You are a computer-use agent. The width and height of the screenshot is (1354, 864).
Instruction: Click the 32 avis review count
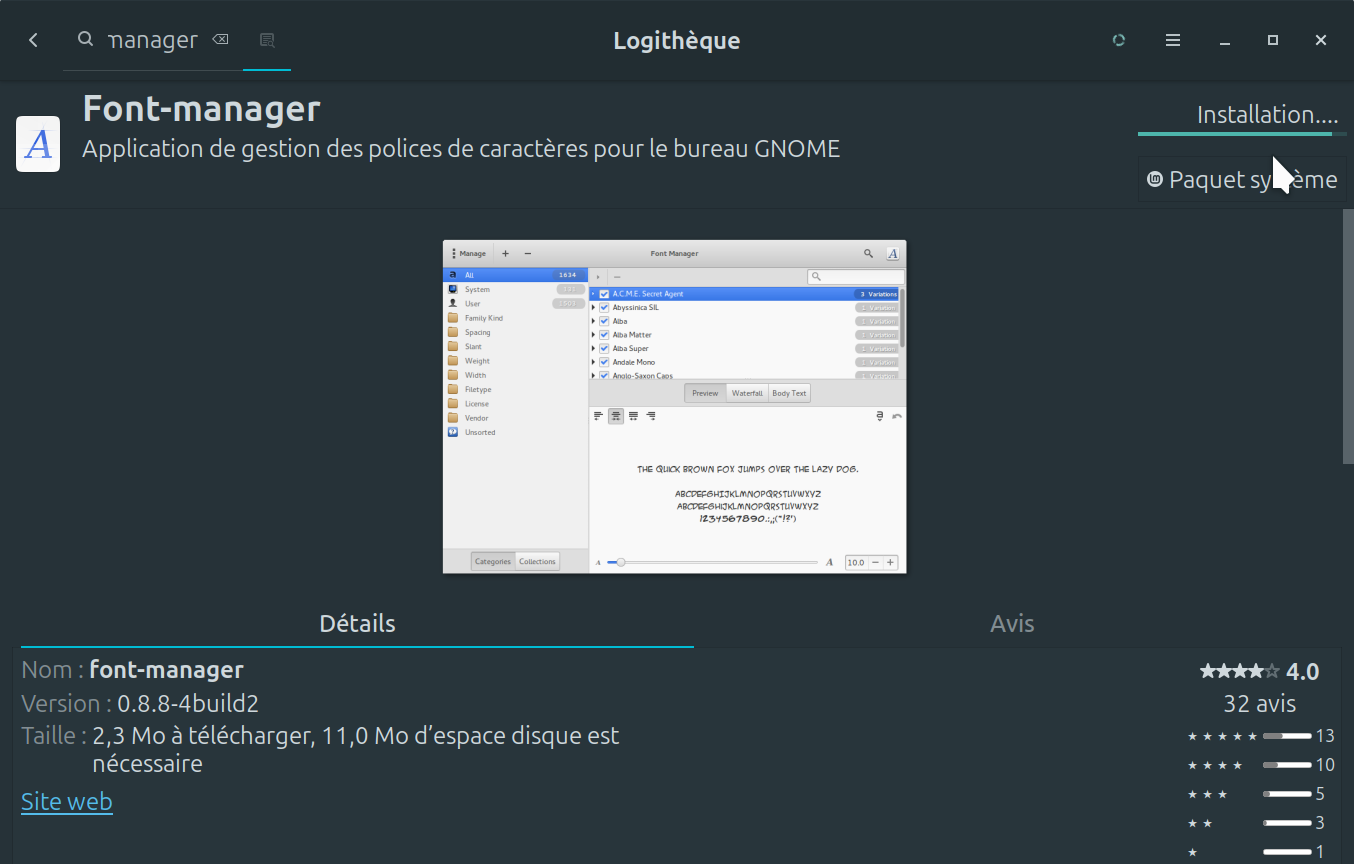(x=1259, y=704)
